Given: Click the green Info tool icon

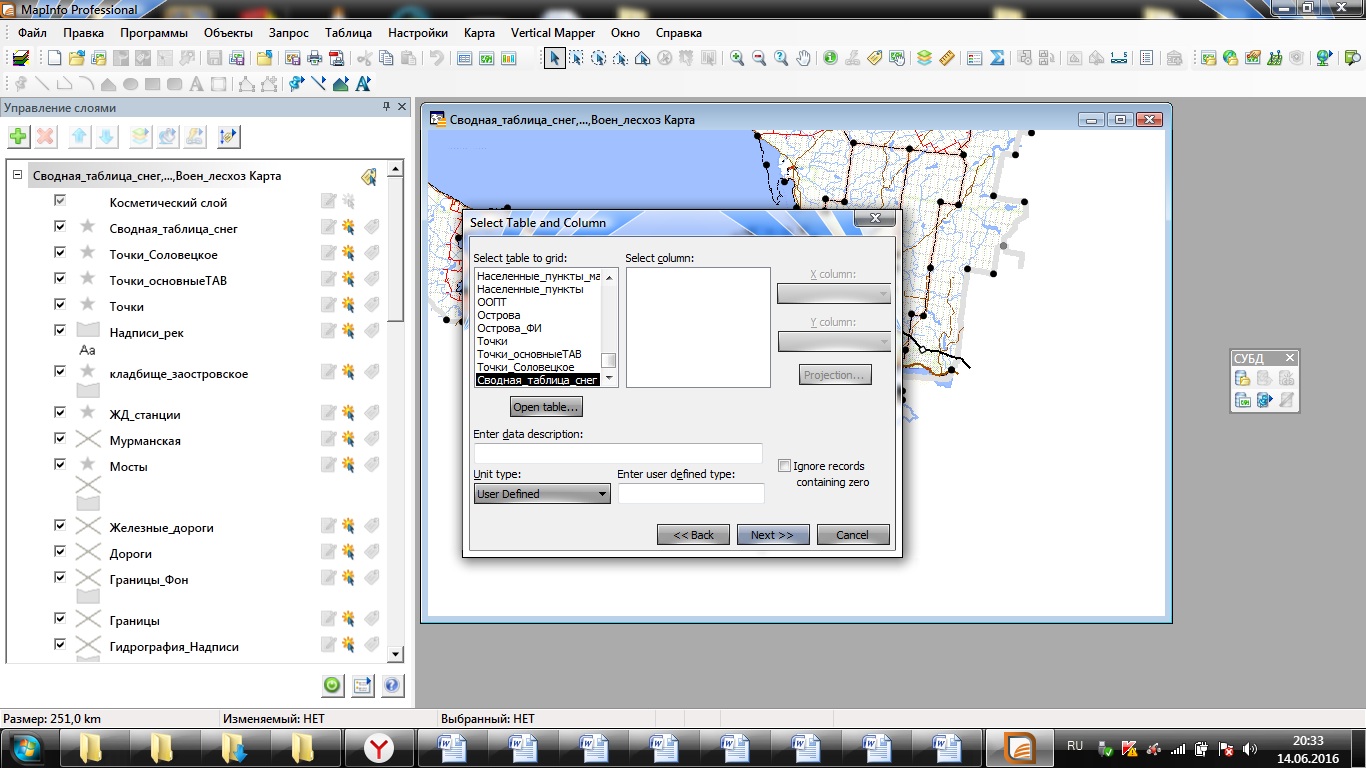Looking at the screenshot, I should tap(830, 58).
